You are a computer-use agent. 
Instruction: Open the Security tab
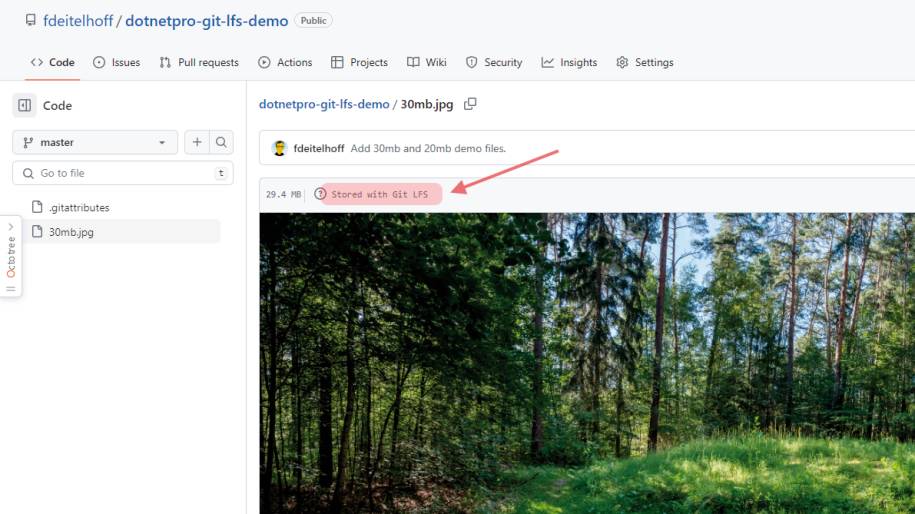pyautogui.click(x=494, y=62)
